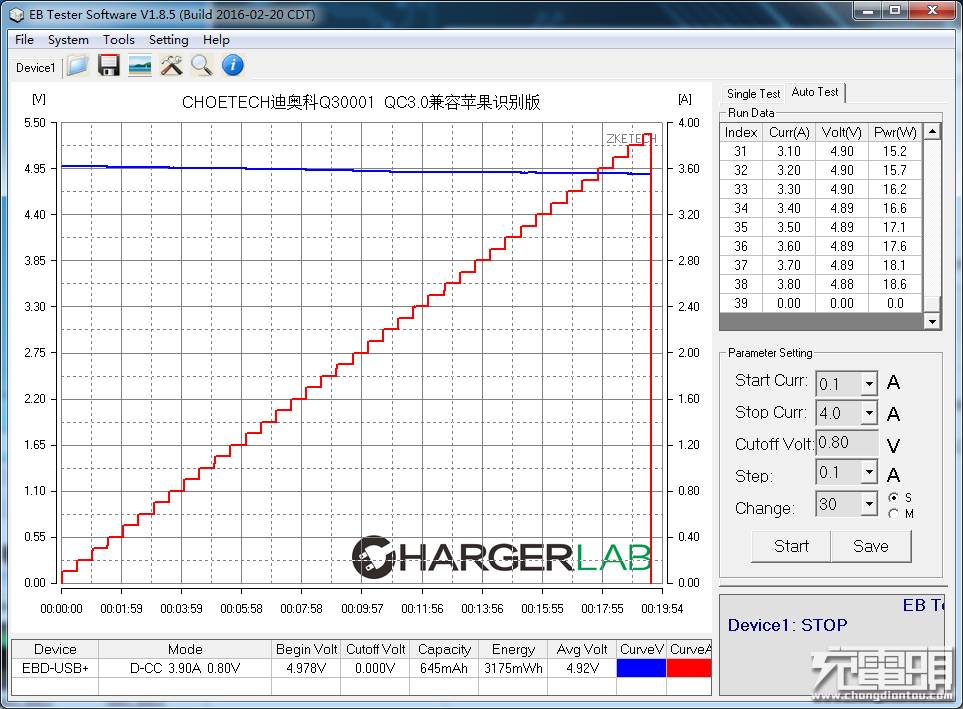This screenshot has height=709, width=963.
Task: Select Run Data row index 35
Action: (x=821, y=227)
